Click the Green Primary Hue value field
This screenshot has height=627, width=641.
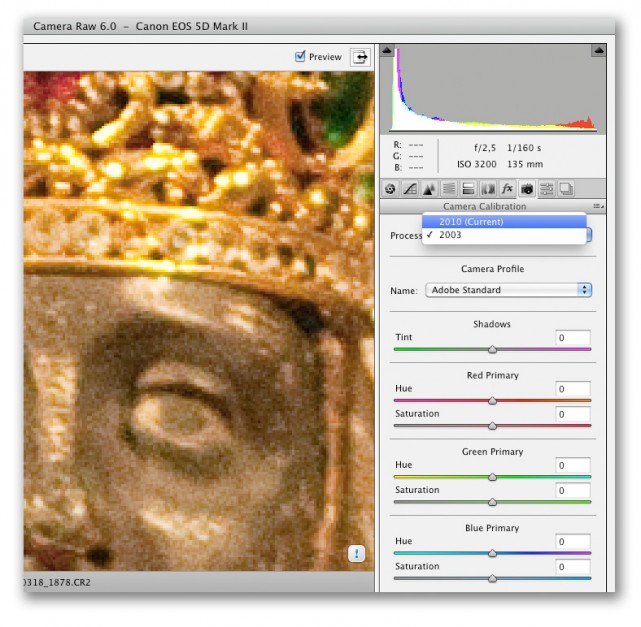point(573,465)
